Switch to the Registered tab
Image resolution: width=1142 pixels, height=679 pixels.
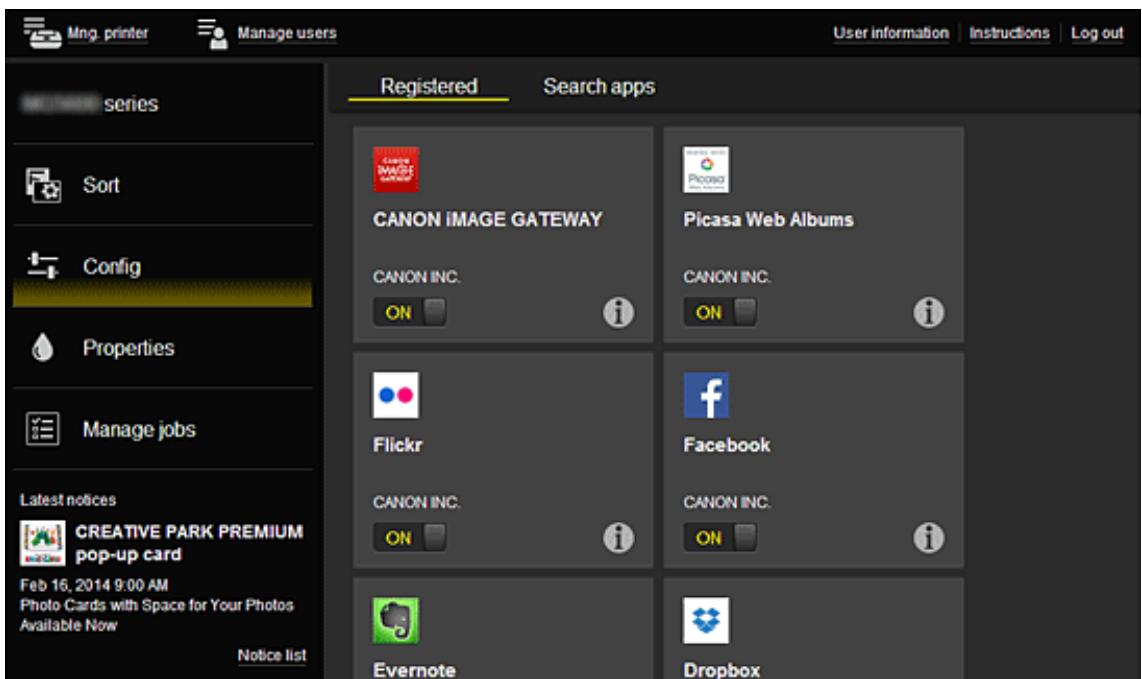coord(428,87)
